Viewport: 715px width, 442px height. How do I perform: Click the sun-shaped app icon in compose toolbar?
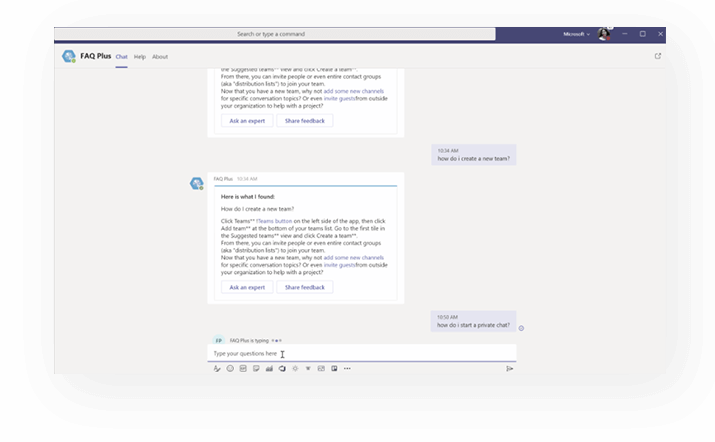click(295, 369)
